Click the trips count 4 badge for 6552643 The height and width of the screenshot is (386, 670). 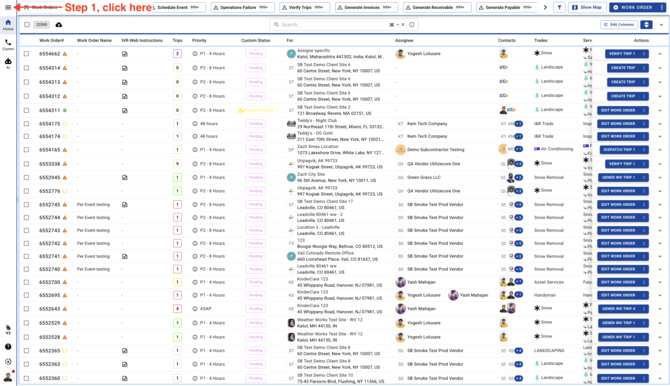[177, 309]
